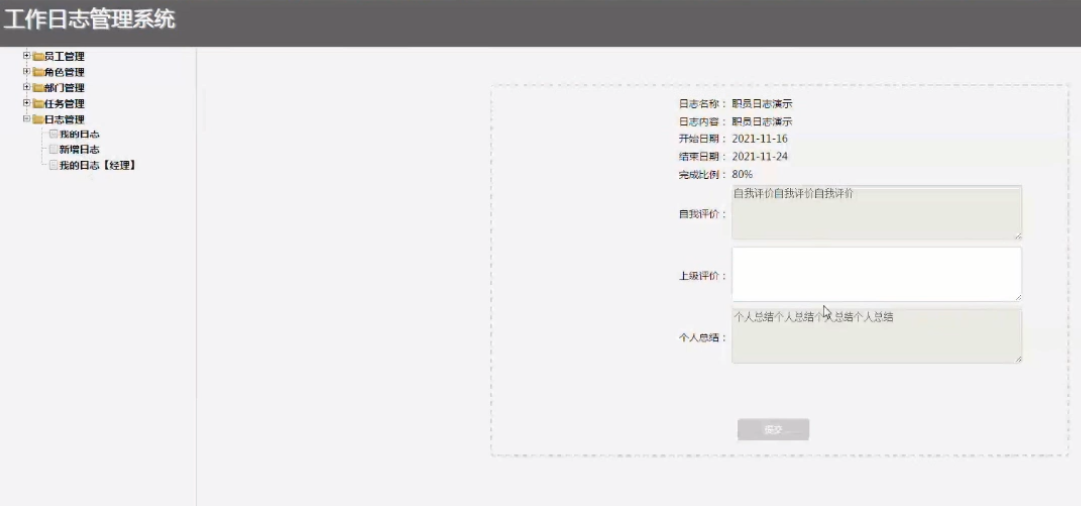This screenshot has height=506, width=1081.
Task: Click the 提交 submit button
Action: point(773,430)
